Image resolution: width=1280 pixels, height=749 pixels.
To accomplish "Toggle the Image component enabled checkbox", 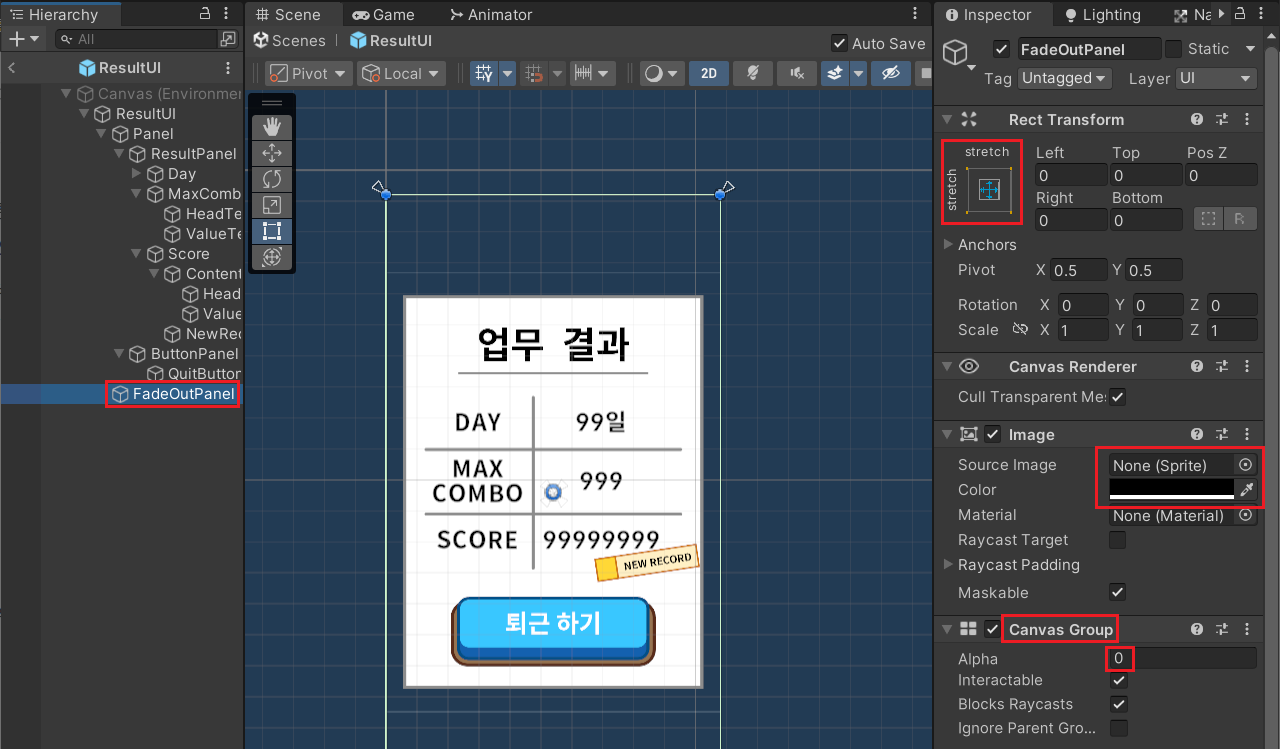I will 993,434.
